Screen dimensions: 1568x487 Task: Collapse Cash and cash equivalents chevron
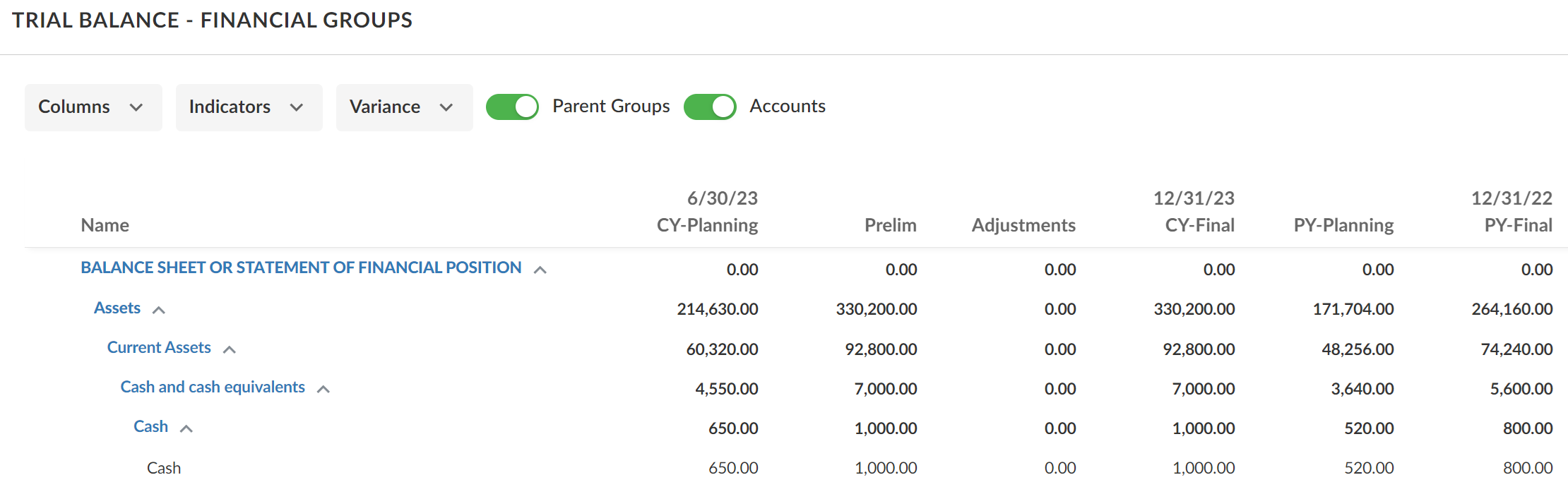[323, 389]
